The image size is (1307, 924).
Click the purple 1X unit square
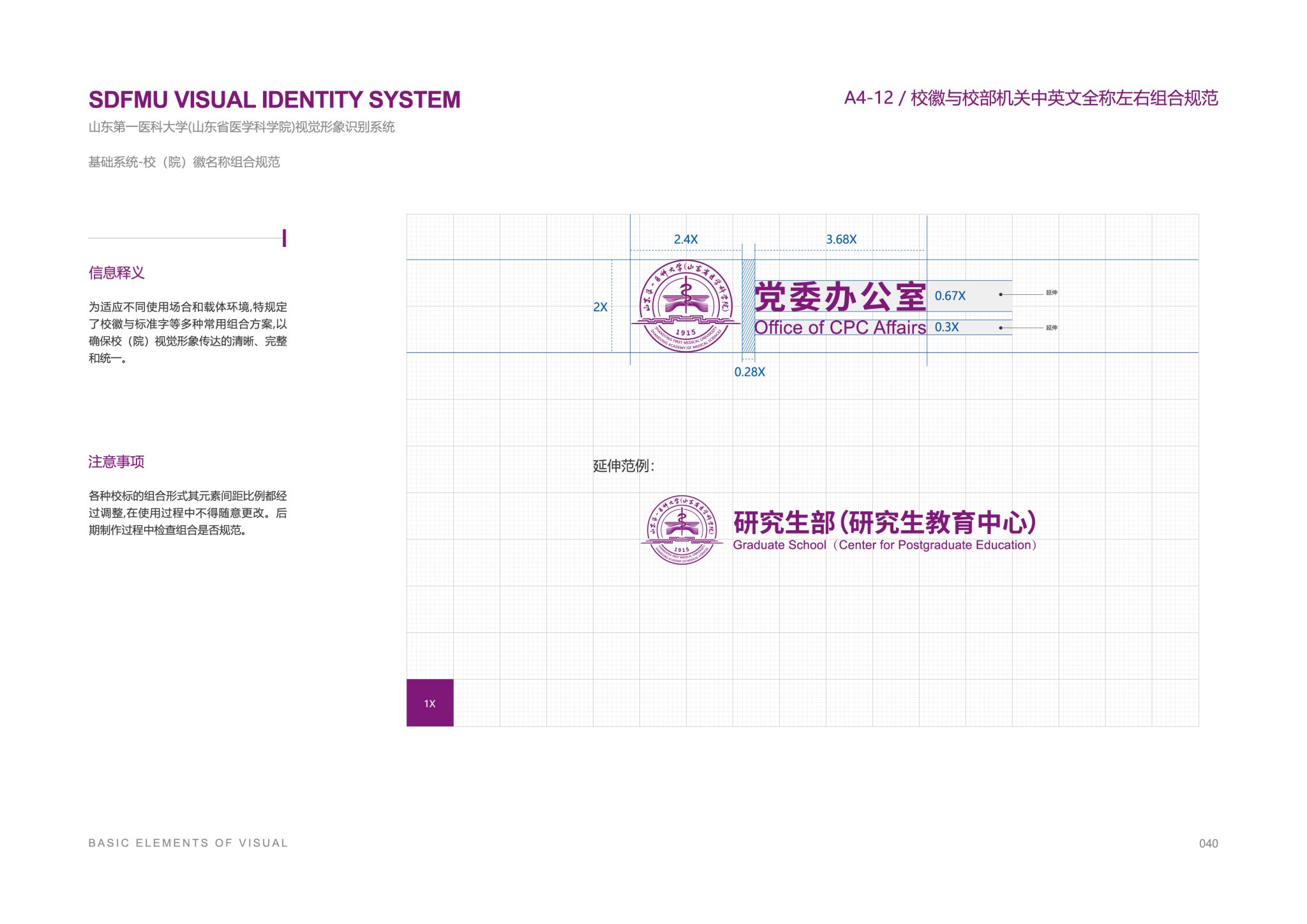(x=429, y=703)
